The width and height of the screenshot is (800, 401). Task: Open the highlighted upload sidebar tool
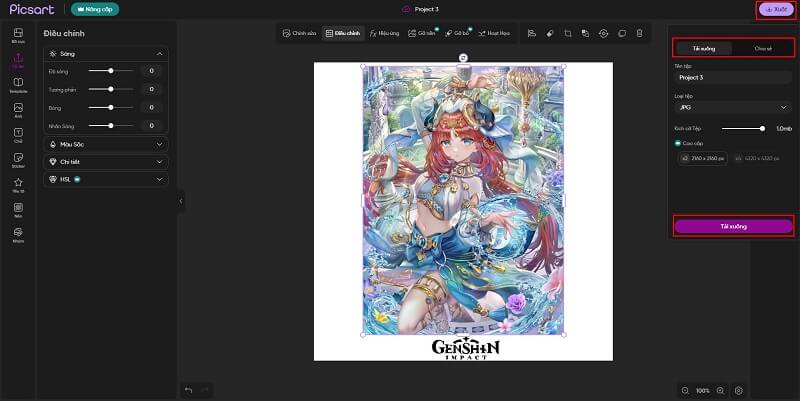[x=18, y=60]
